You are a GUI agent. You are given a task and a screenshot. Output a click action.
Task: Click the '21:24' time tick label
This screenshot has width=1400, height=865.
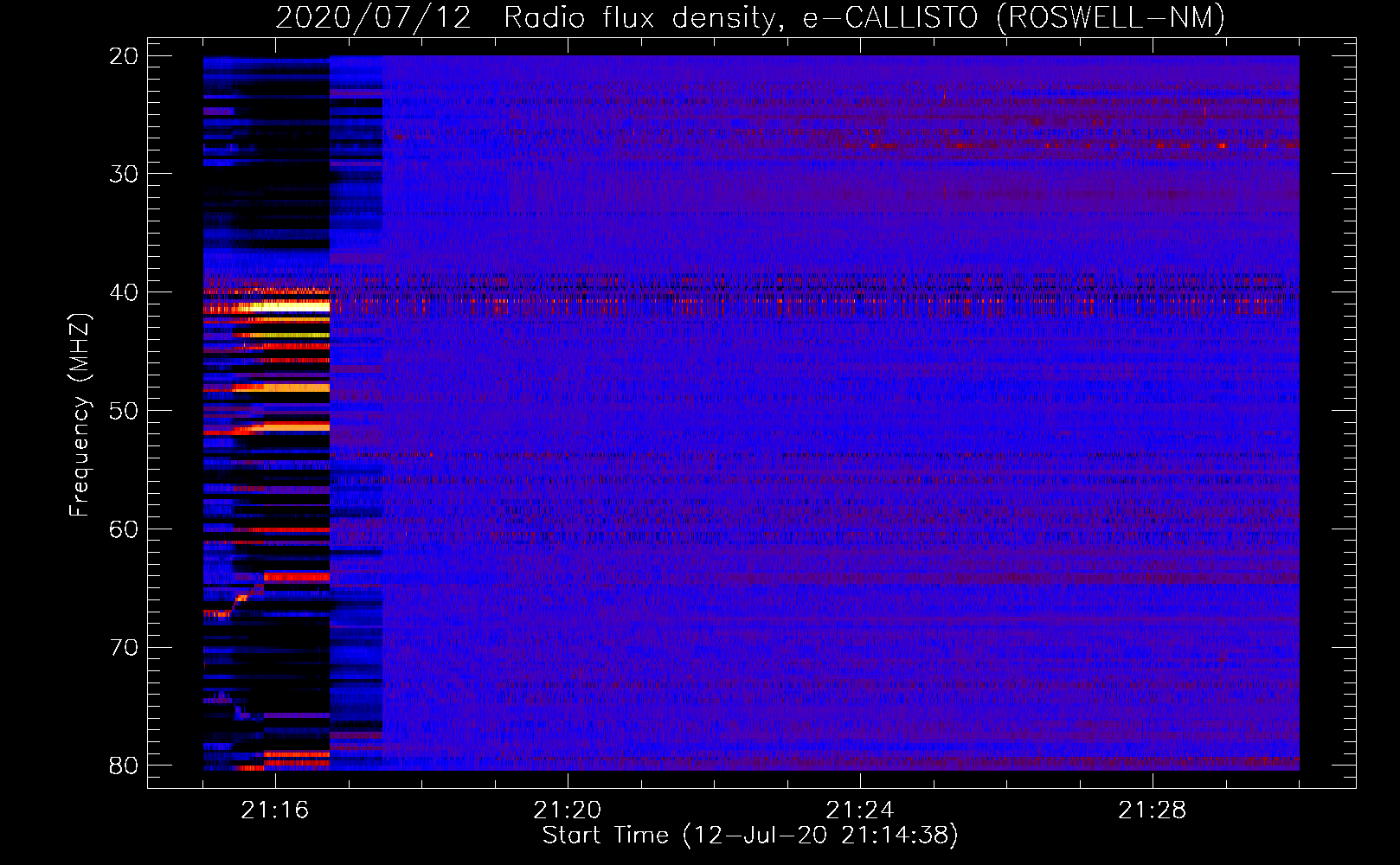pyautogui.click(x=860, y=811)
